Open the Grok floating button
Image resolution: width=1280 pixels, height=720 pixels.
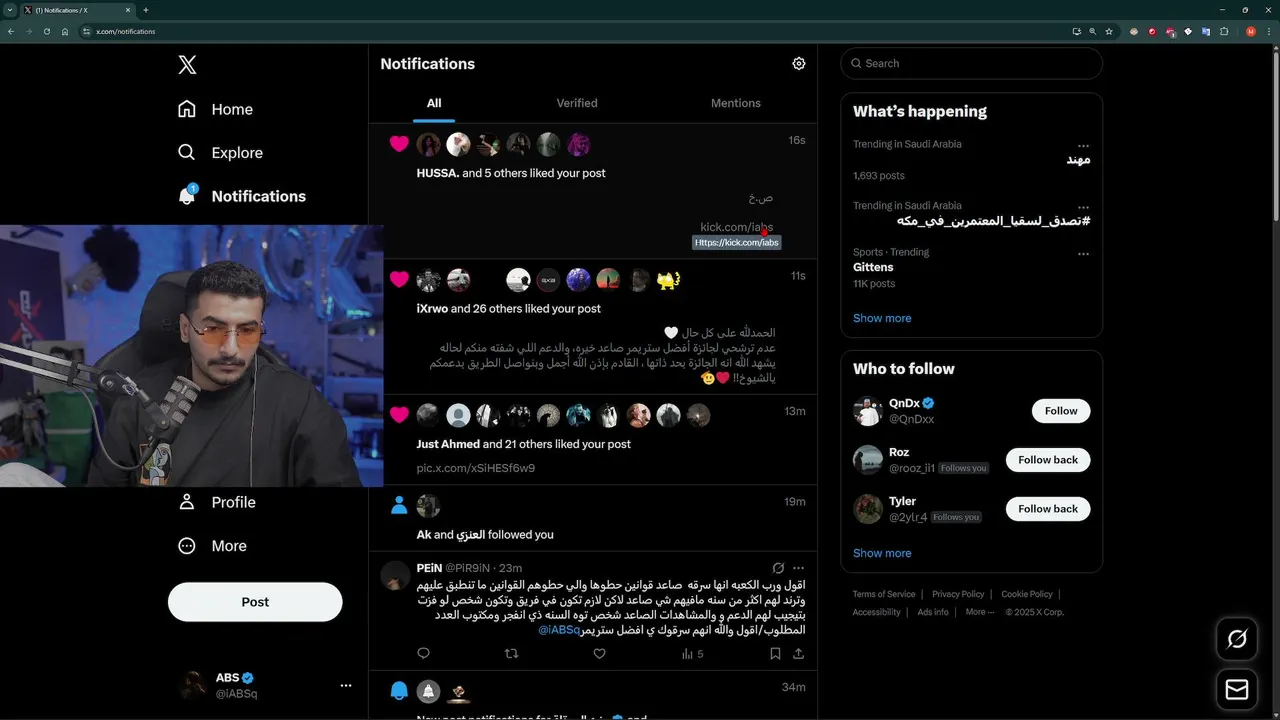(x=1237, y=639)
